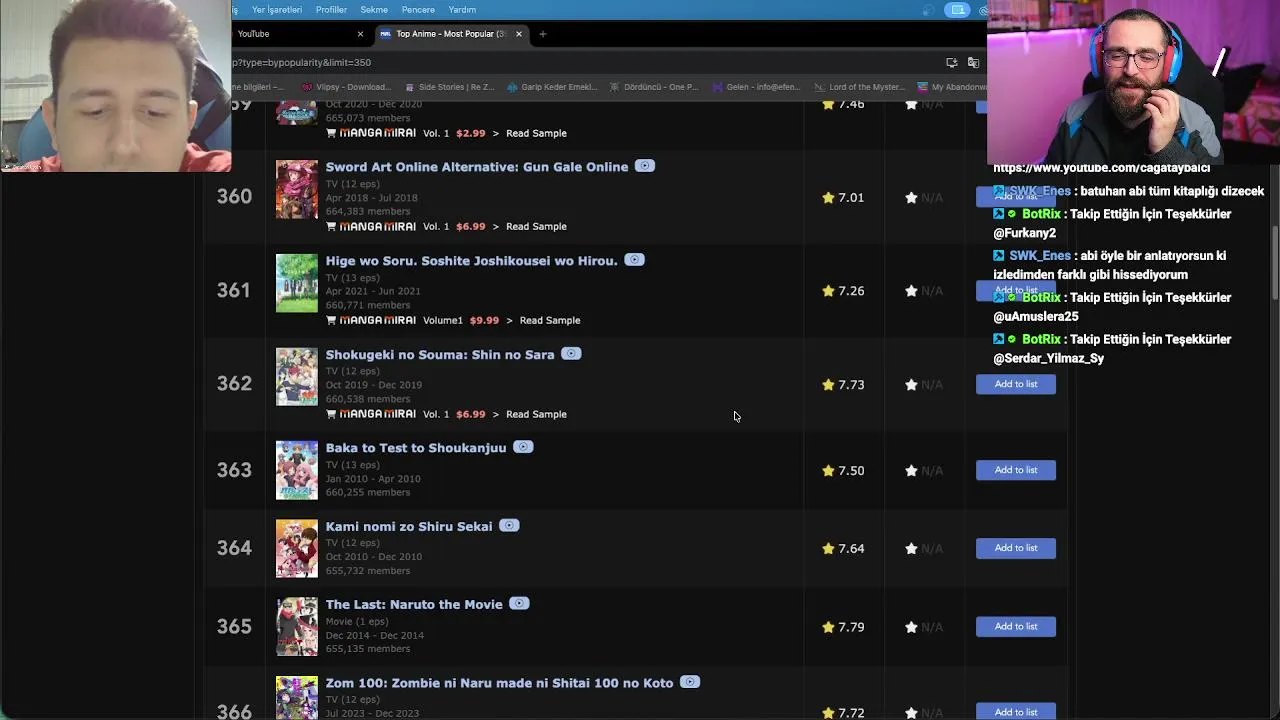
Task: Add Baka to Test to list
Action: 1016,470
